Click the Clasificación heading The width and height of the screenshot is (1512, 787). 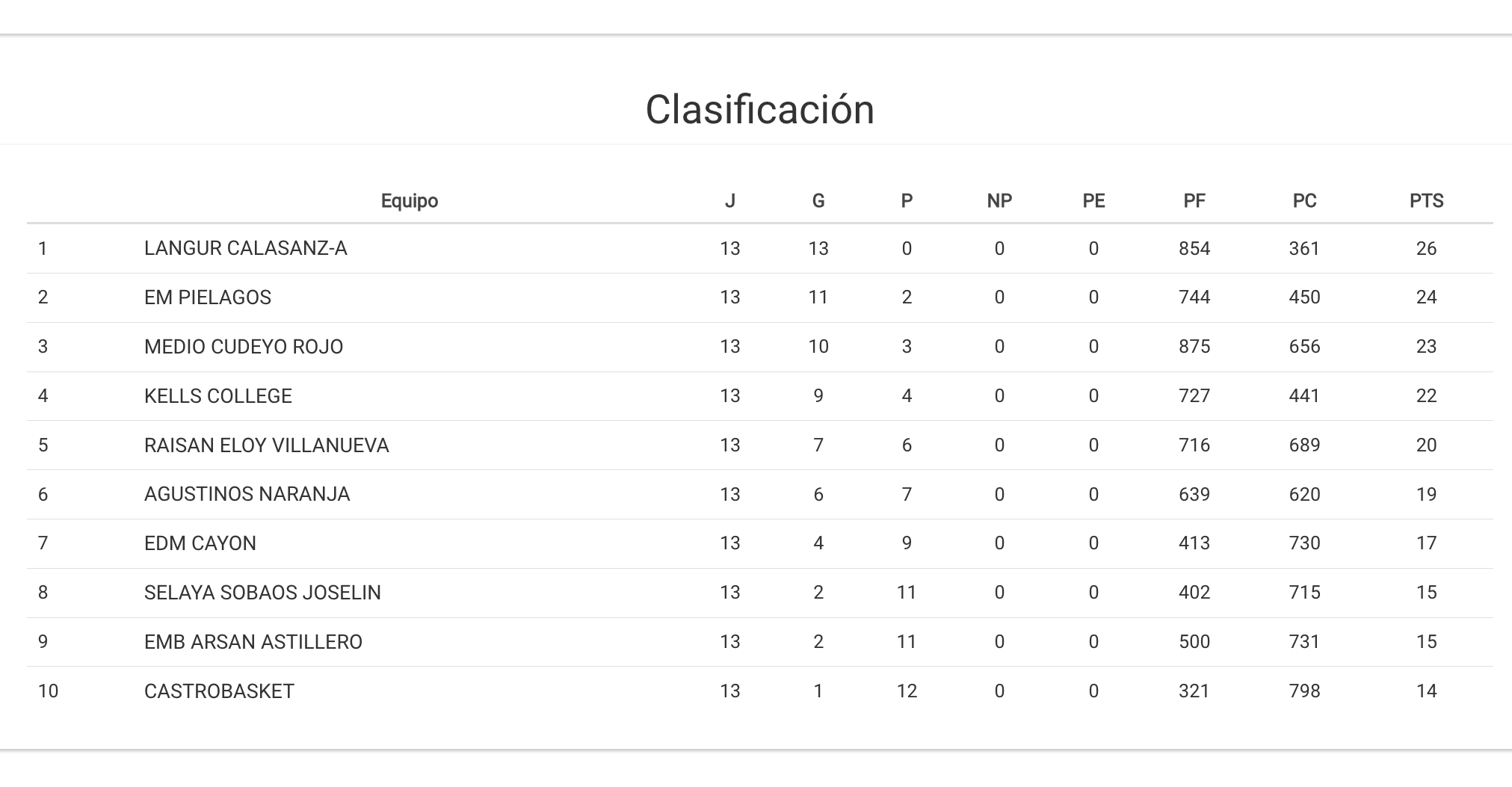[759, 110]
